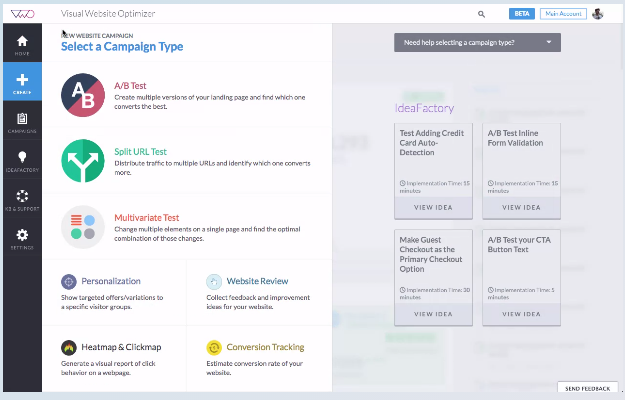Open A/B Test your CTA Button Text title
The height and width of the screenshot is (400, 625).
click(x=519, y=245)
